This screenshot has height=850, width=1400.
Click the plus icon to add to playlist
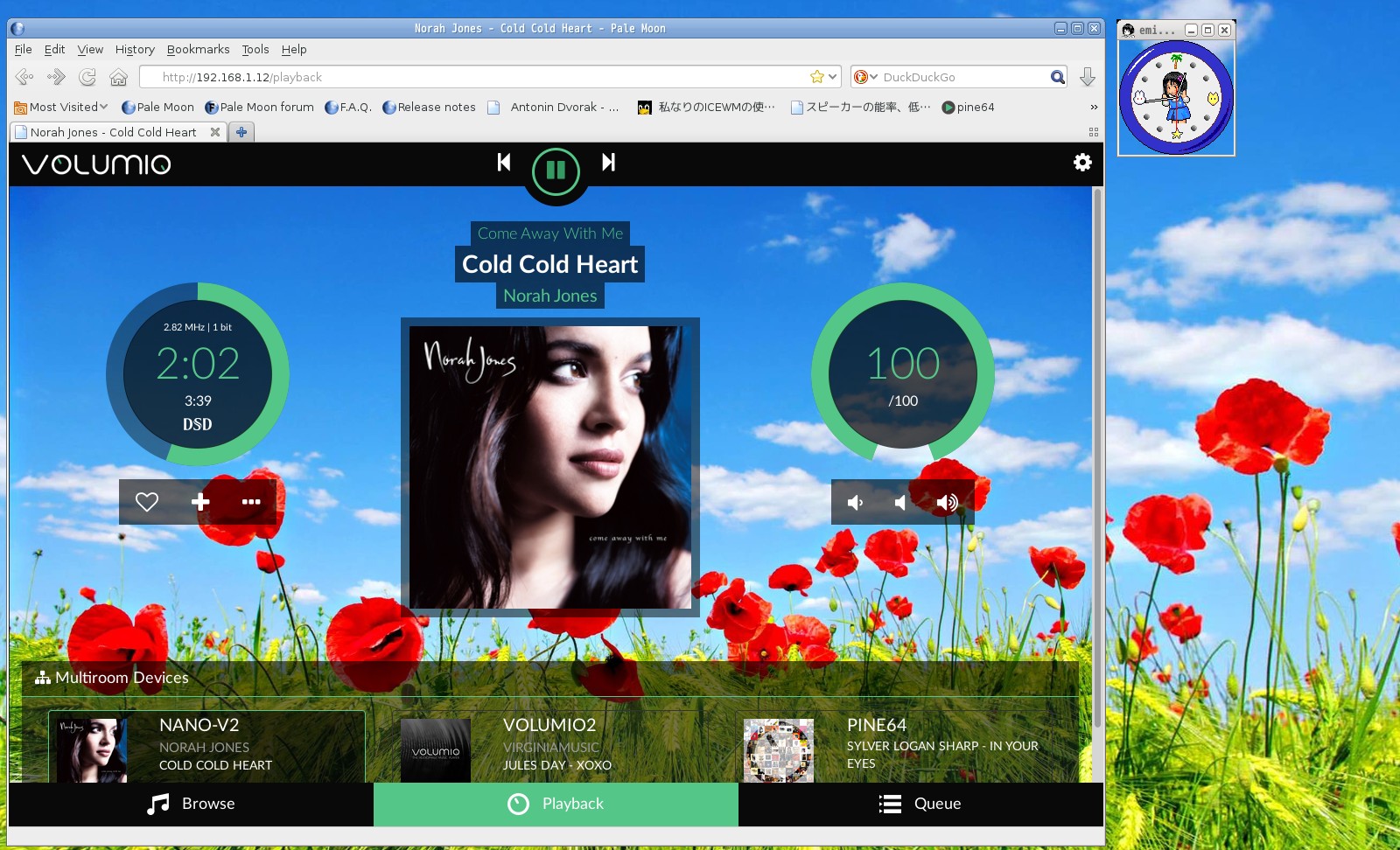pos(200,502)
